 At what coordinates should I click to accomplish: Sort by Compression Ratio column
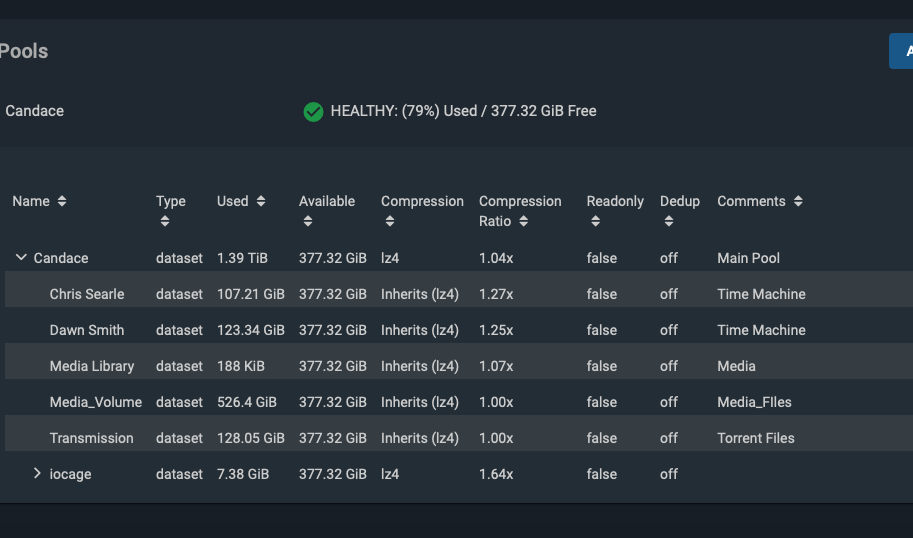523,221
